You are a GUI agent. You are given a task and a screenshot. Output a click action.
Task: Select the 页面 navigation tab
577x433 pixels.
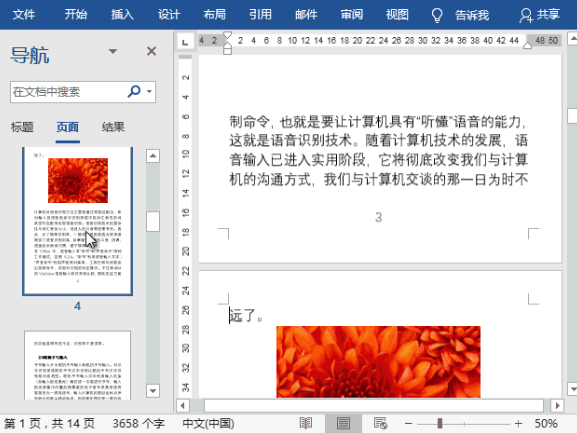[68, 127]
